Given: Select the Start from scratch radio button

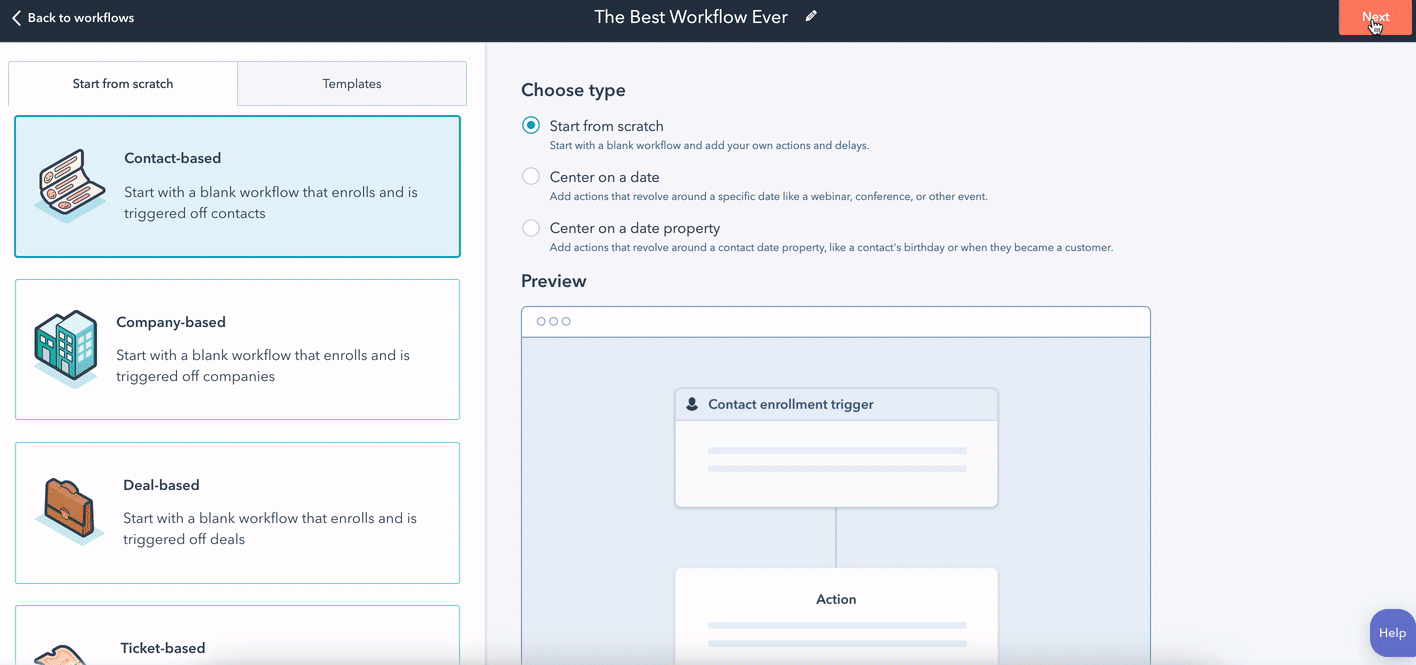Looking at the screenshot, I should click(x=531, y=126).
